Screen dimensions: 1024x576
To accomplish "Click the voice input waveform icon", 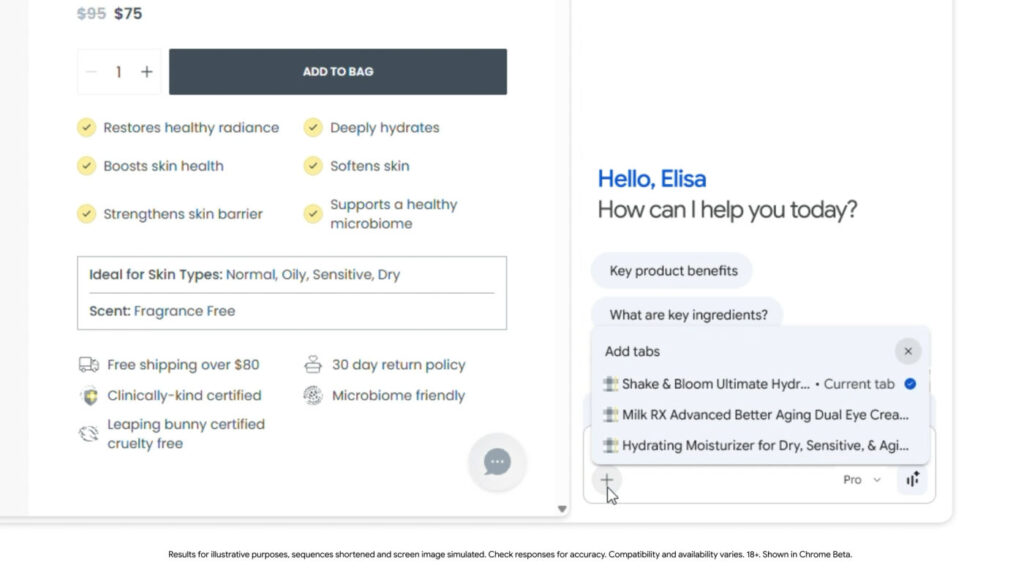I will (x=912, y=480).
